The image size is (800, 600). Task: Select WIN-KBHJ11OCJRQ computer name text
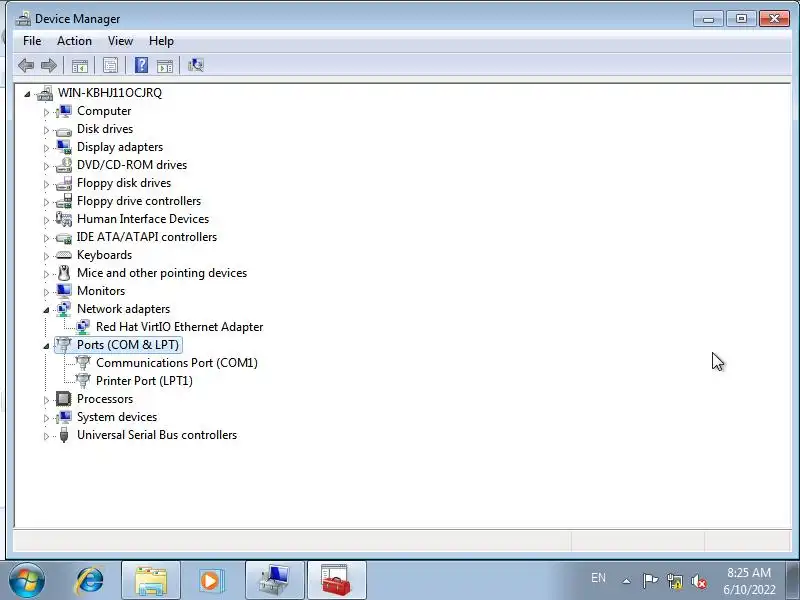tap(110, 93)
